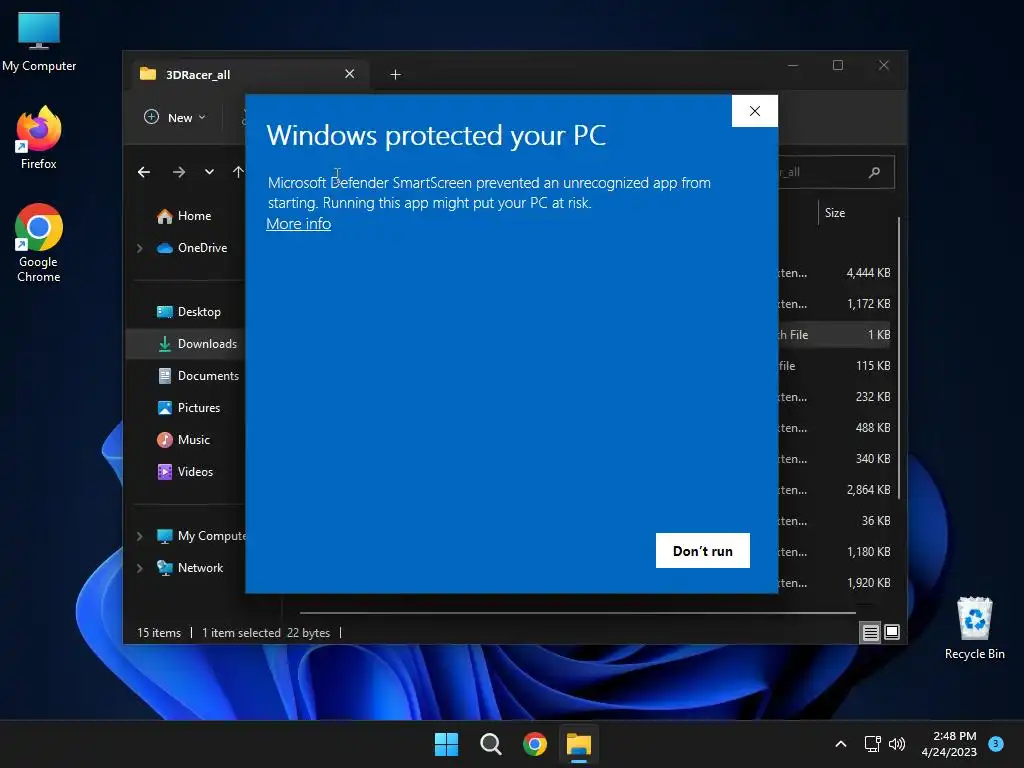
Task: Choose the Don't run button
Action: (x=703, y=551)
